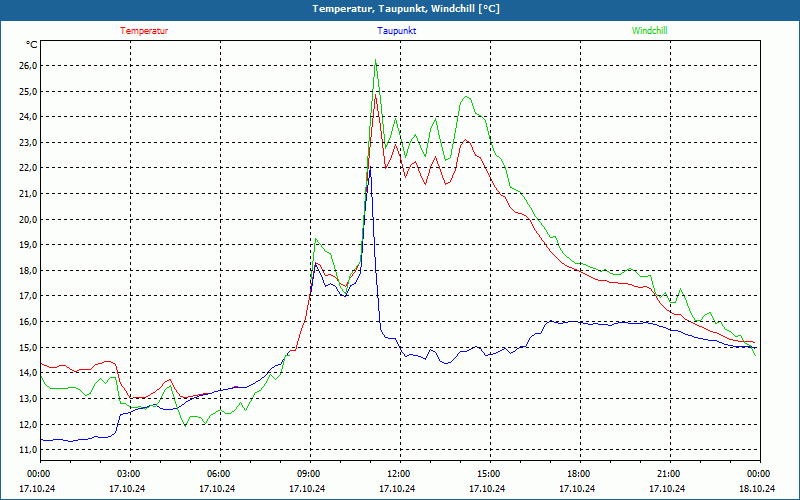
Task: Select the red 'Temperatur' legend label
Action: 144,31
